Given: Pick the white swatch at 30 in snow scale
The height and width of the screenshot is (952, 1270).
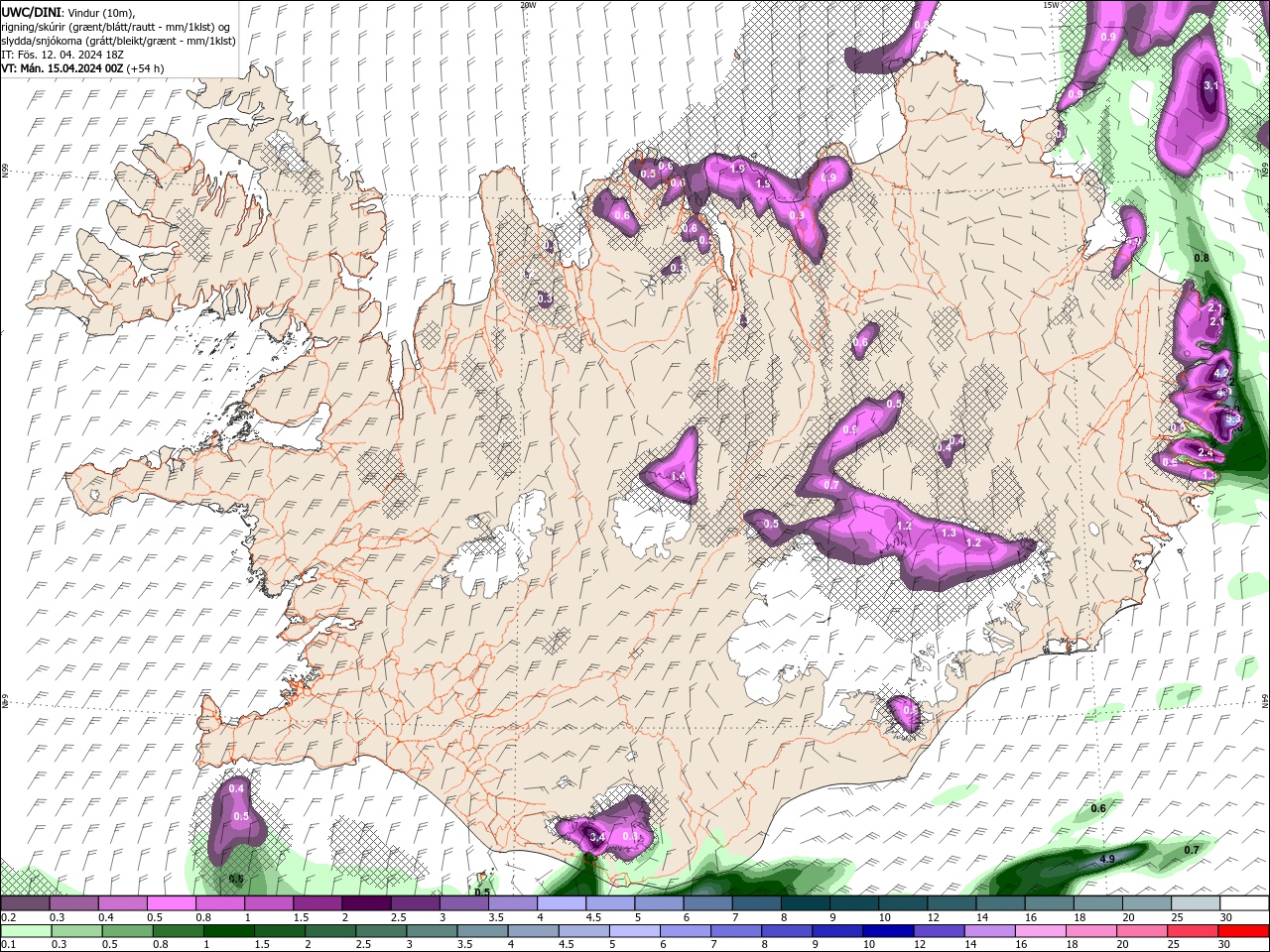Looking at the screenshot, I should pyautogui.click(x=1245, y=903).
